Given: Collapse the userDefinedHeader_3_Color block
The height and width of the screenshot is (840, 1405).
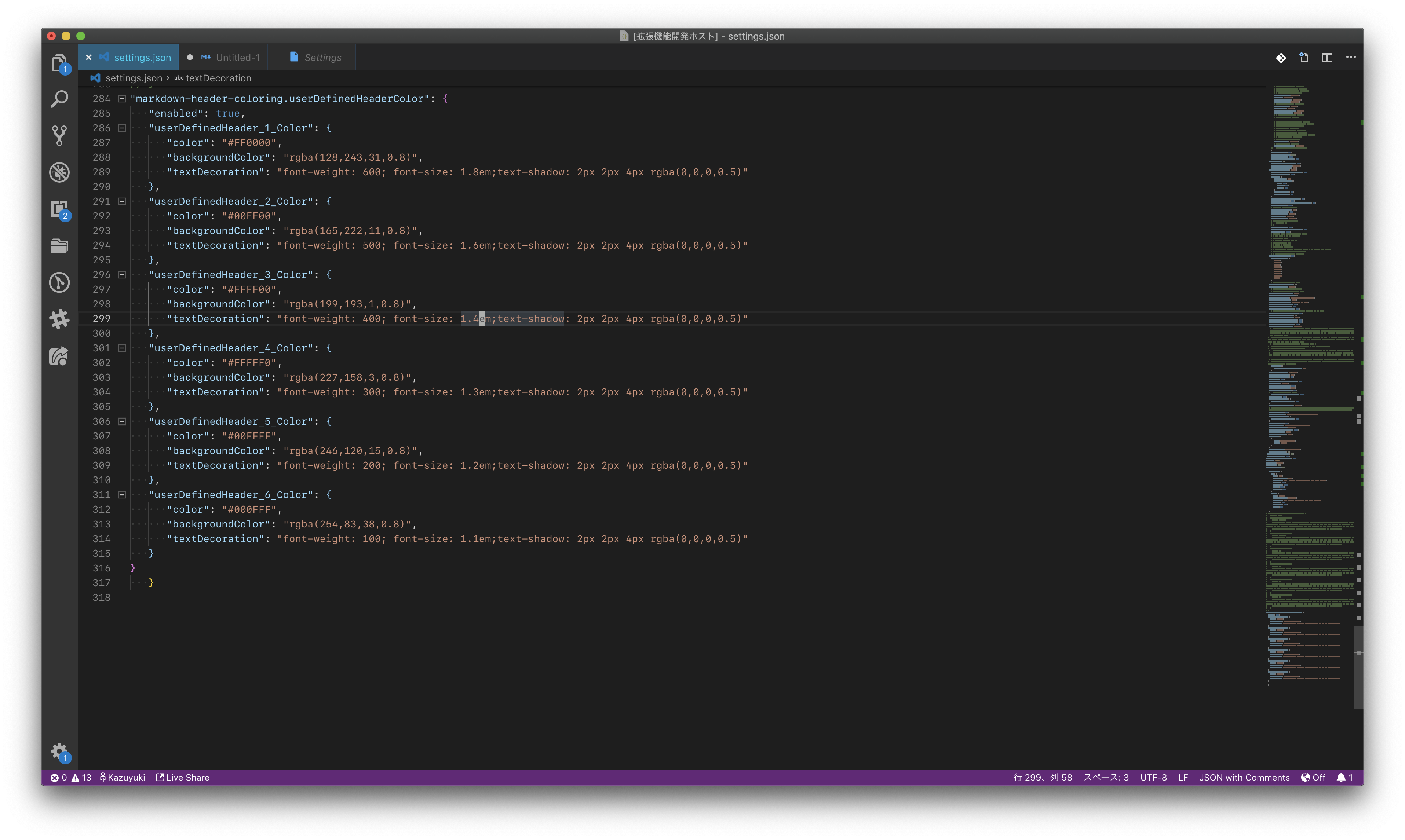Looking at the screenshot, I should pos(122,274).
